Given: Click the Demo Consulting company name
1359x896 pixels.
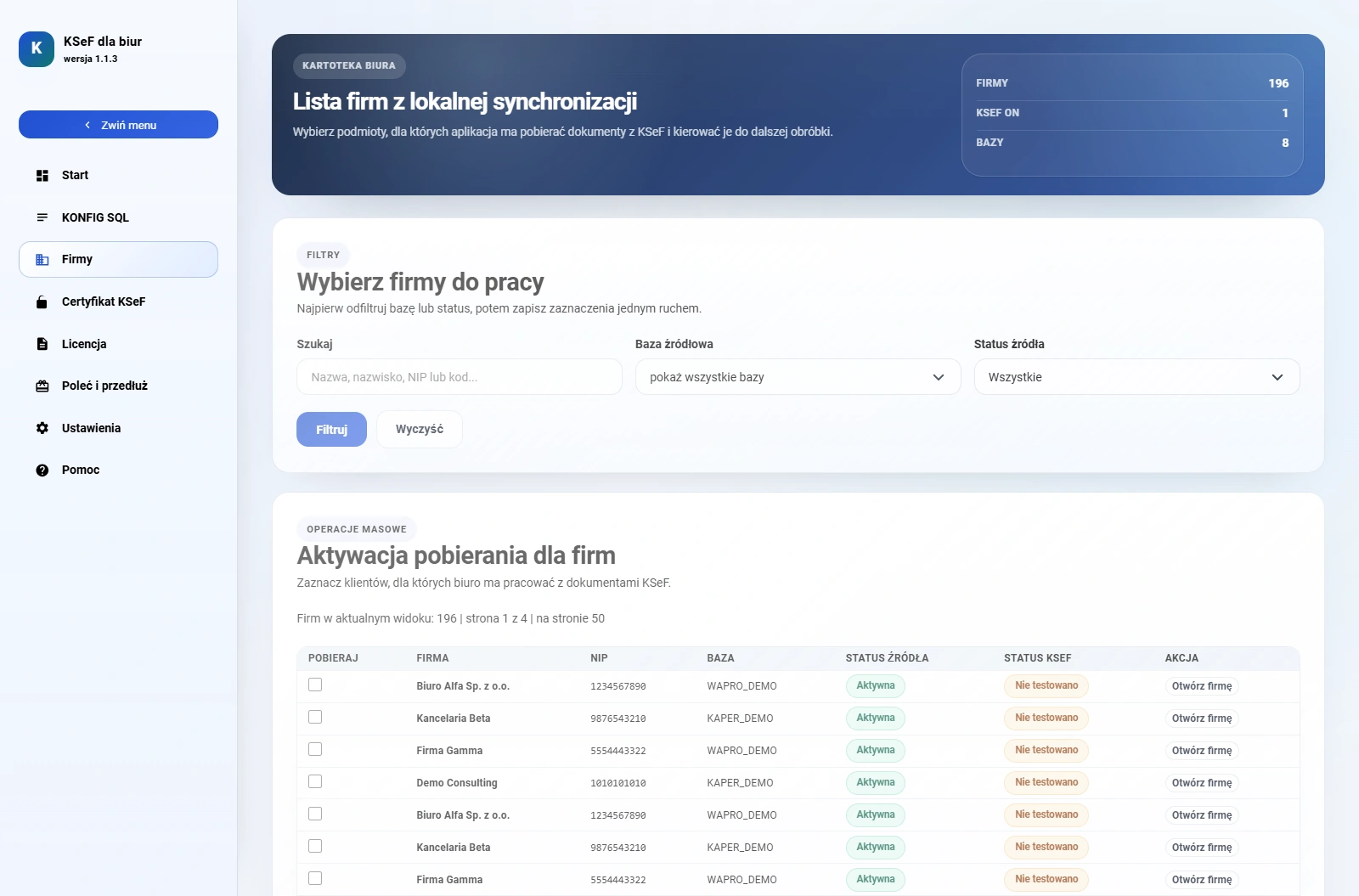Looking at the screenshot, I should [x=457, y=783].
